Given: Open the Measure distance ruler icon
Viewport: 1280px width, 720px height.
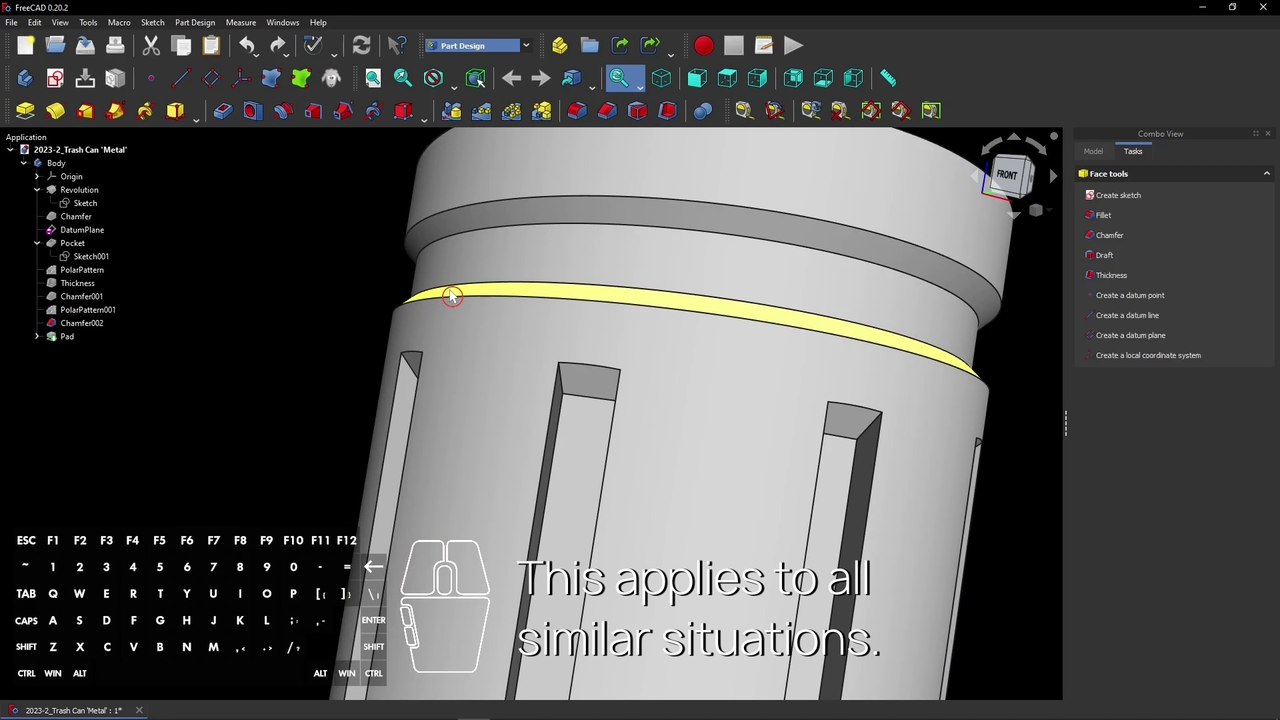Looking at the screenshot, I should (x=888, y=78).
